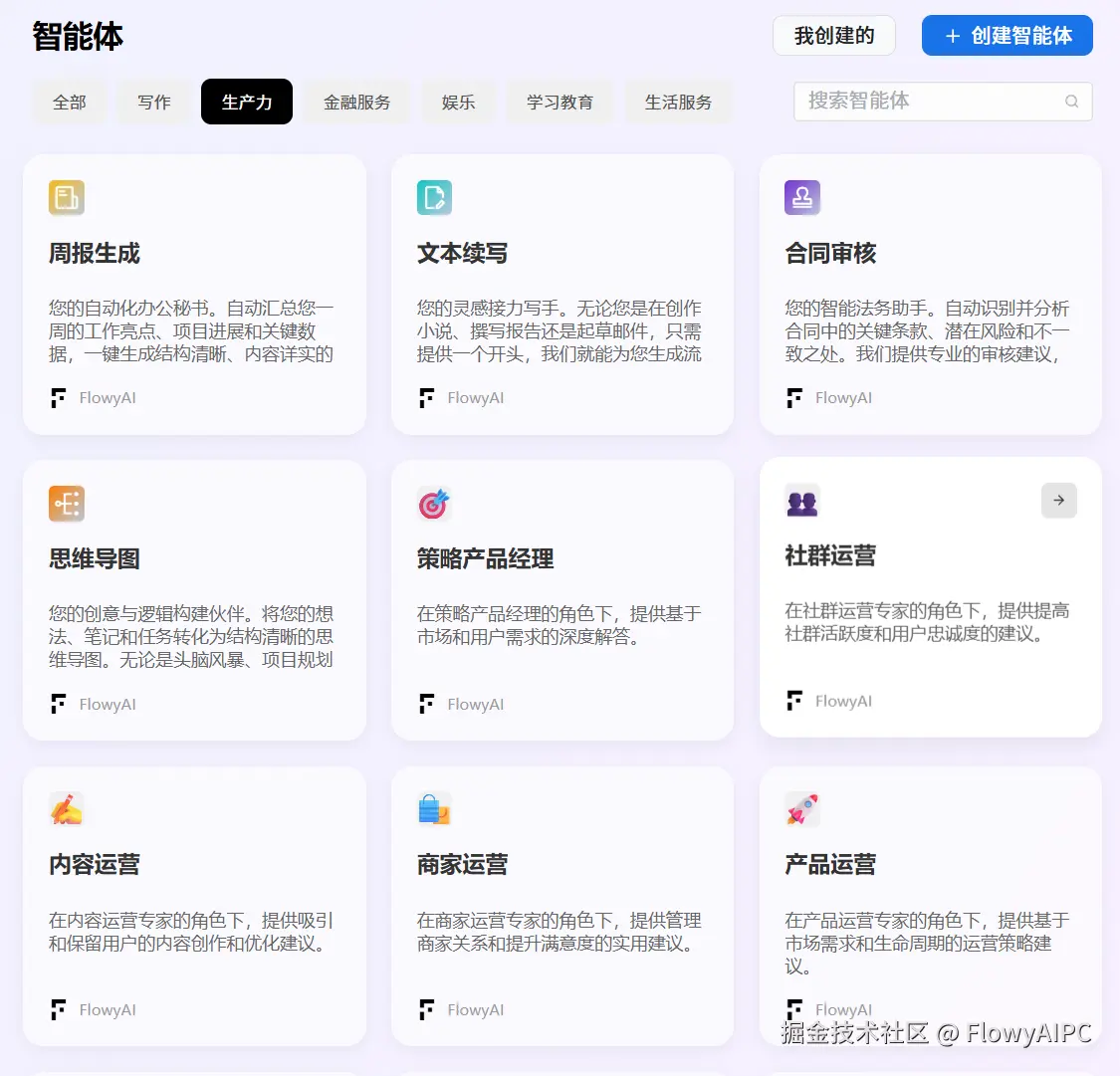
Task: Click FlowyAI logo under 社群运营
Action: (x=794, y=701)
